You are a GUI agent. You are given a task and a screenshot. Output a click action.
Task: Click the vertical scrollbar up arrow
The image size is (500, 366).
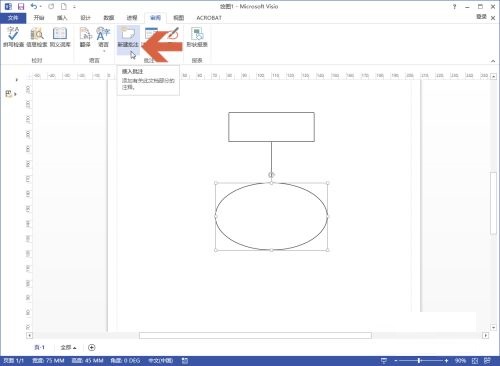tap(493, 76)
